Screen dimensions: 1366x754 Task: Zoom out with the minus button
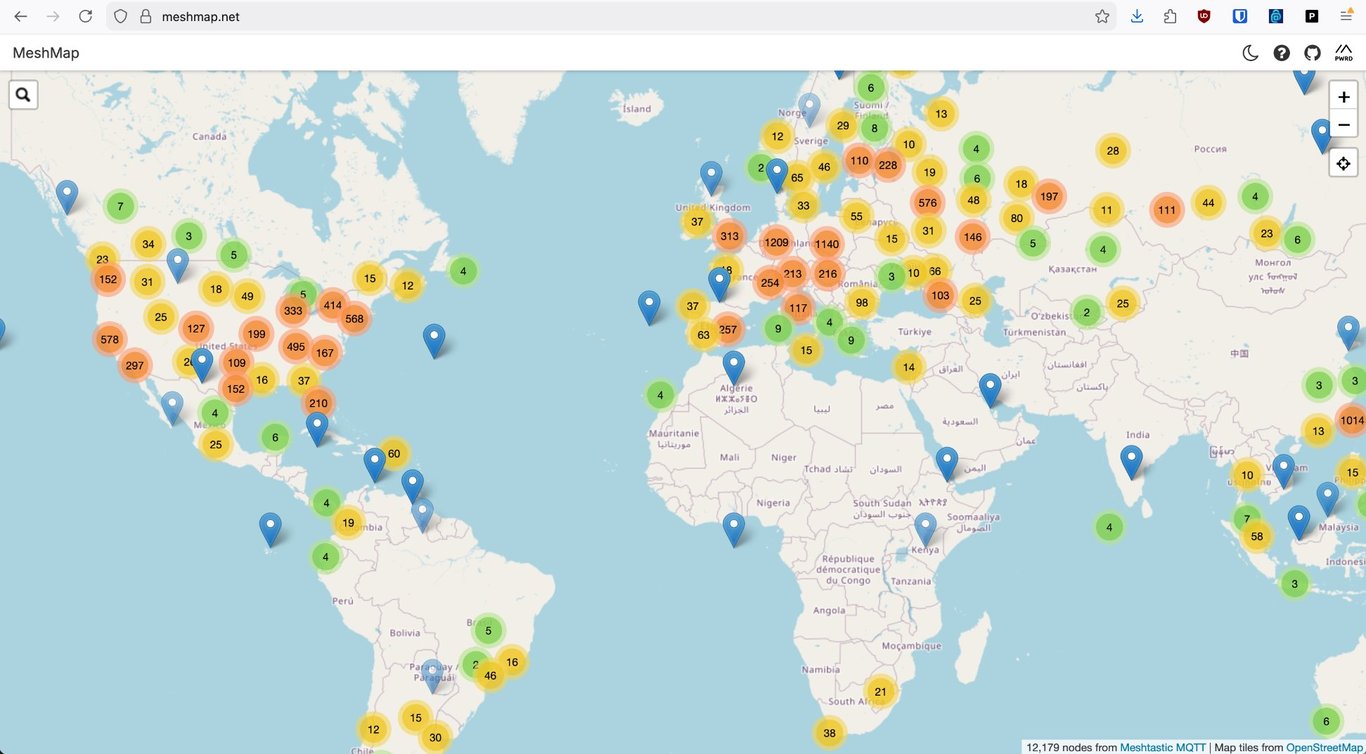click(1343, 124)
